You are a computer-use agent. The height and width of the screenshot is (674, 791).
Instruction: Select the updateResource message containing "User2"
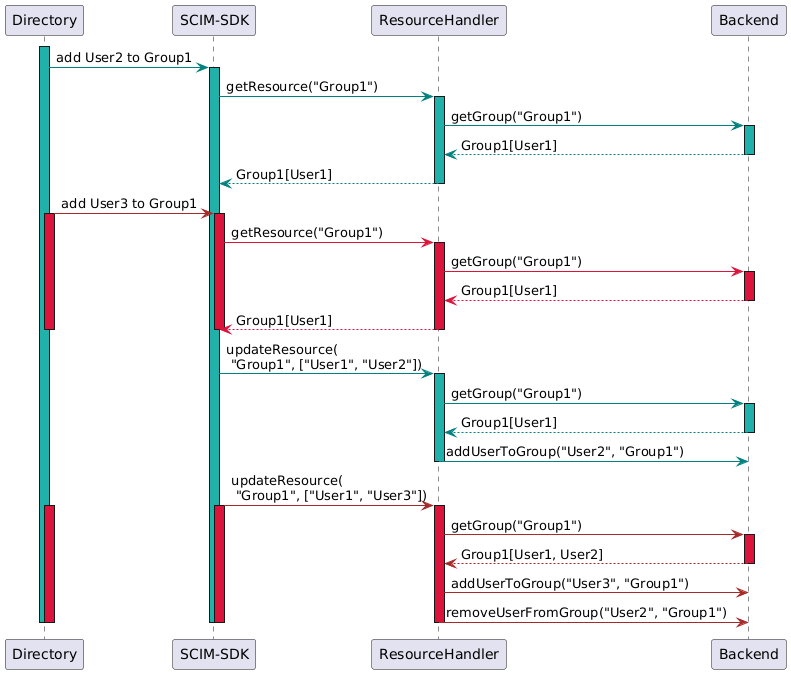324,357
